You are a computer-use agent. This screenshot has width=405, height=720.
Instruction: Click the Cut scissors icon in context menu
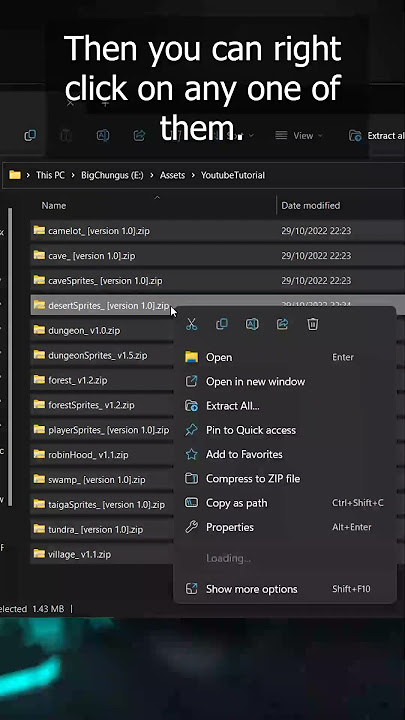191,324
